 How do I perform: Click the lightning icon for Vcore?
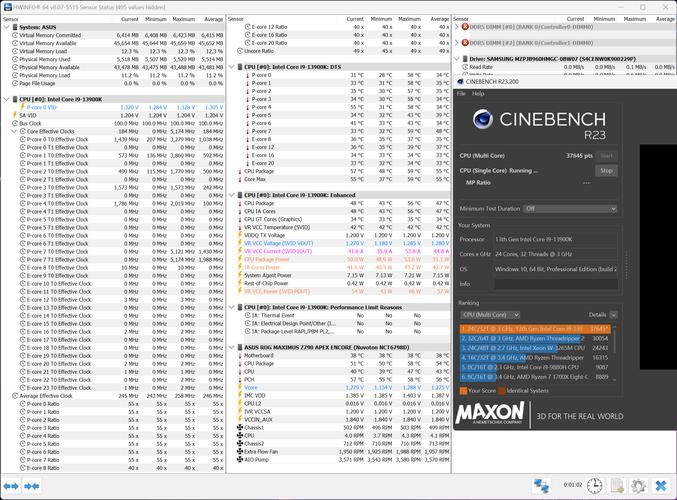click(x=240, y=387)
